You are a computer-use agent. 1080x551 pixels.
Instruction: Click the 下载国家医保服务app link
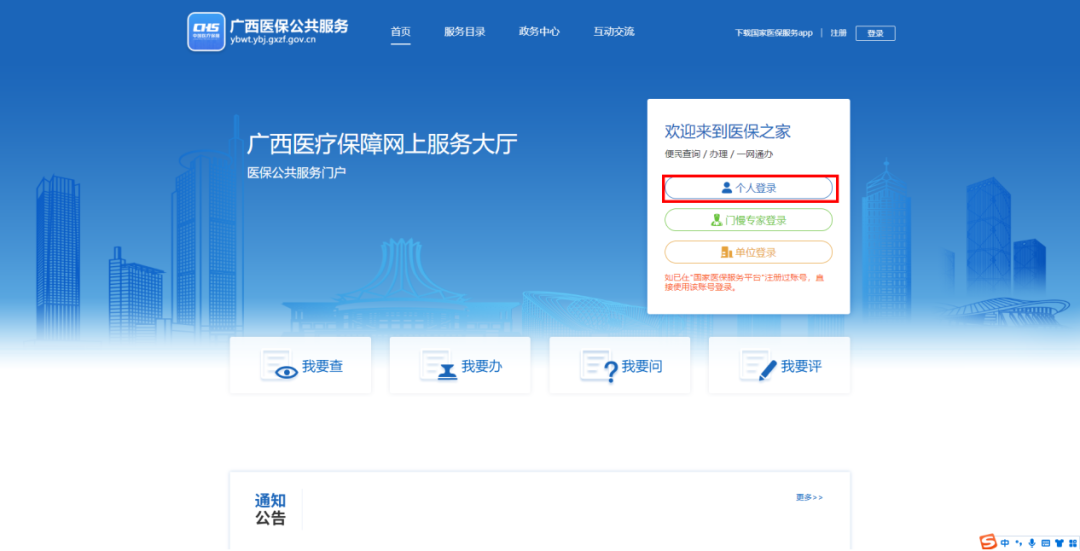click(x=773, y=33)
